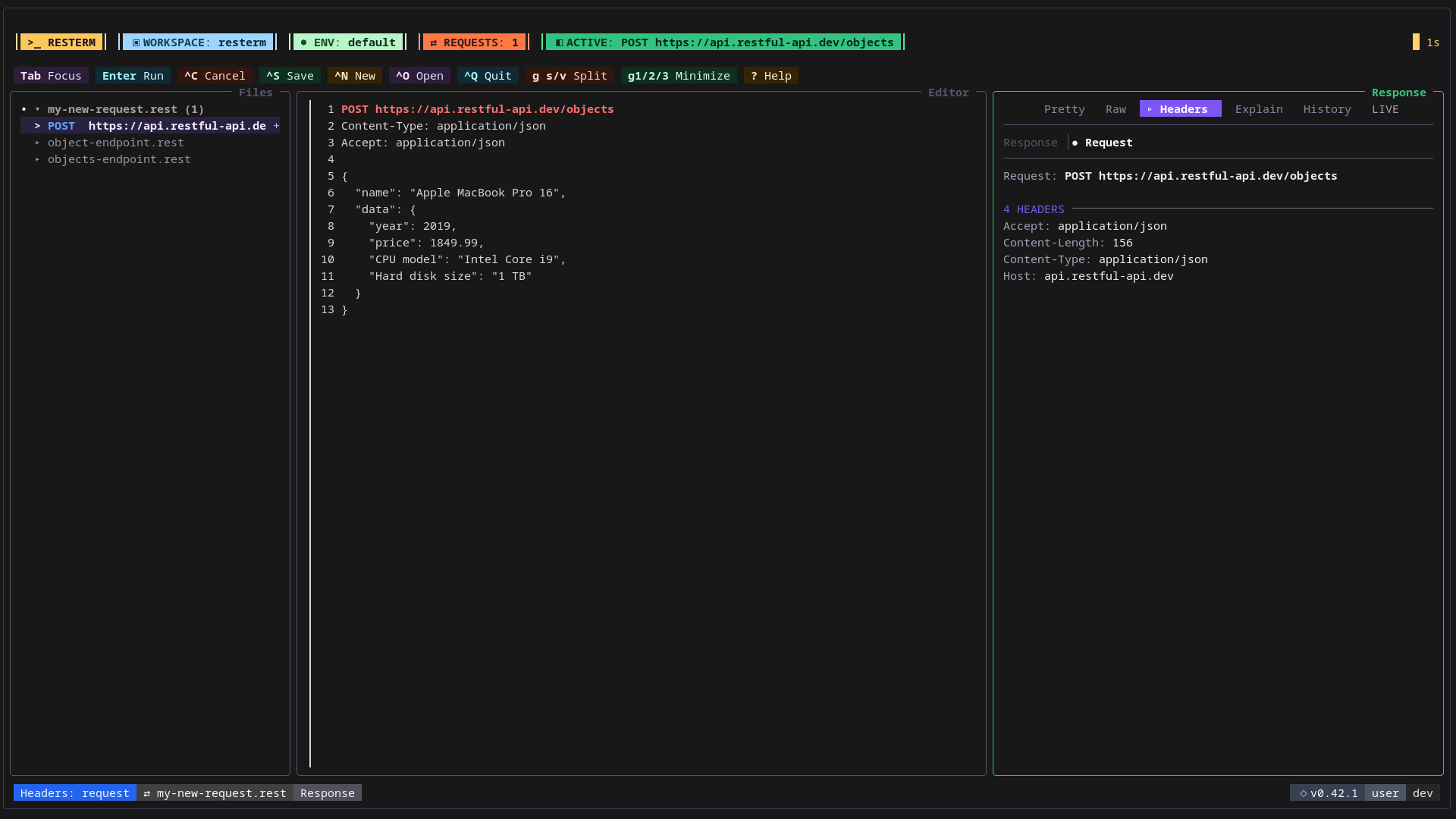Click my-new-request.rest in status bar

tap(215, 792)
